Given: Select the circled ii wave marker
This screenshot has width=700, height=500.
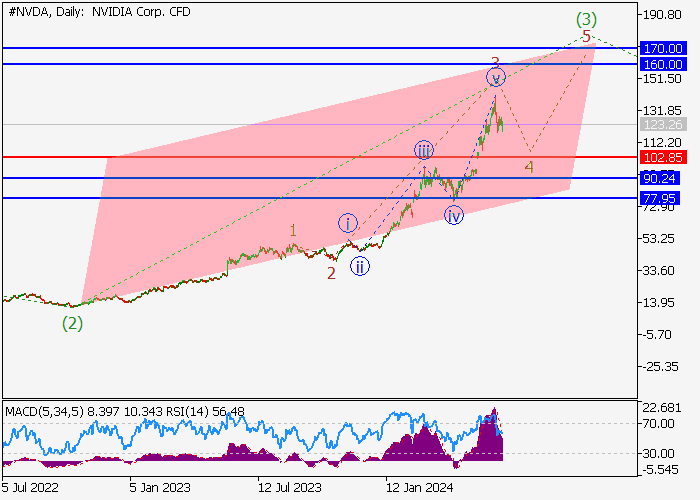Looking at the screenshot, I should pos(359,267).
